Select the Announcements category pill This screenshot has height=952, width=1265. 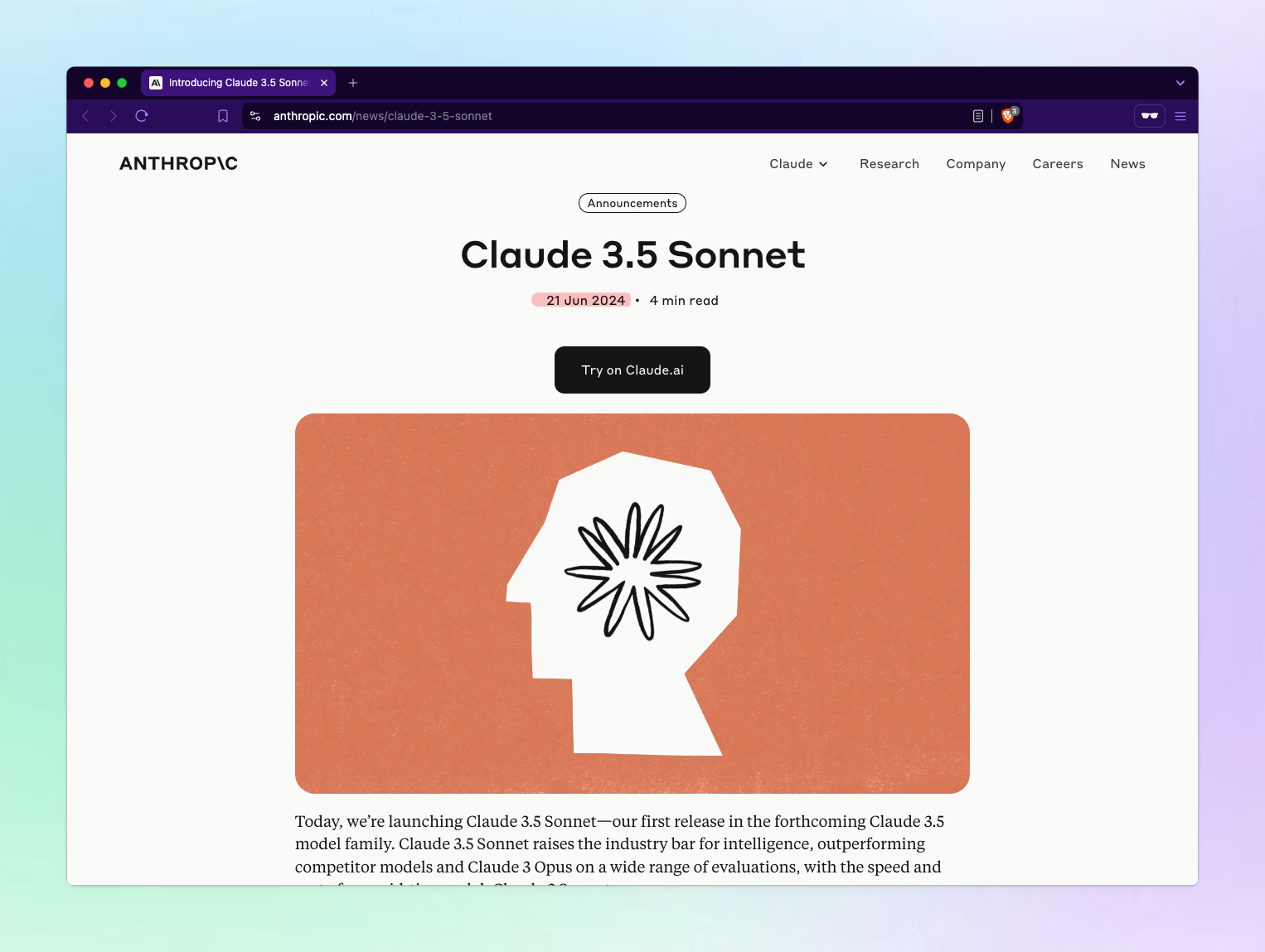click(x=632, y=203)
